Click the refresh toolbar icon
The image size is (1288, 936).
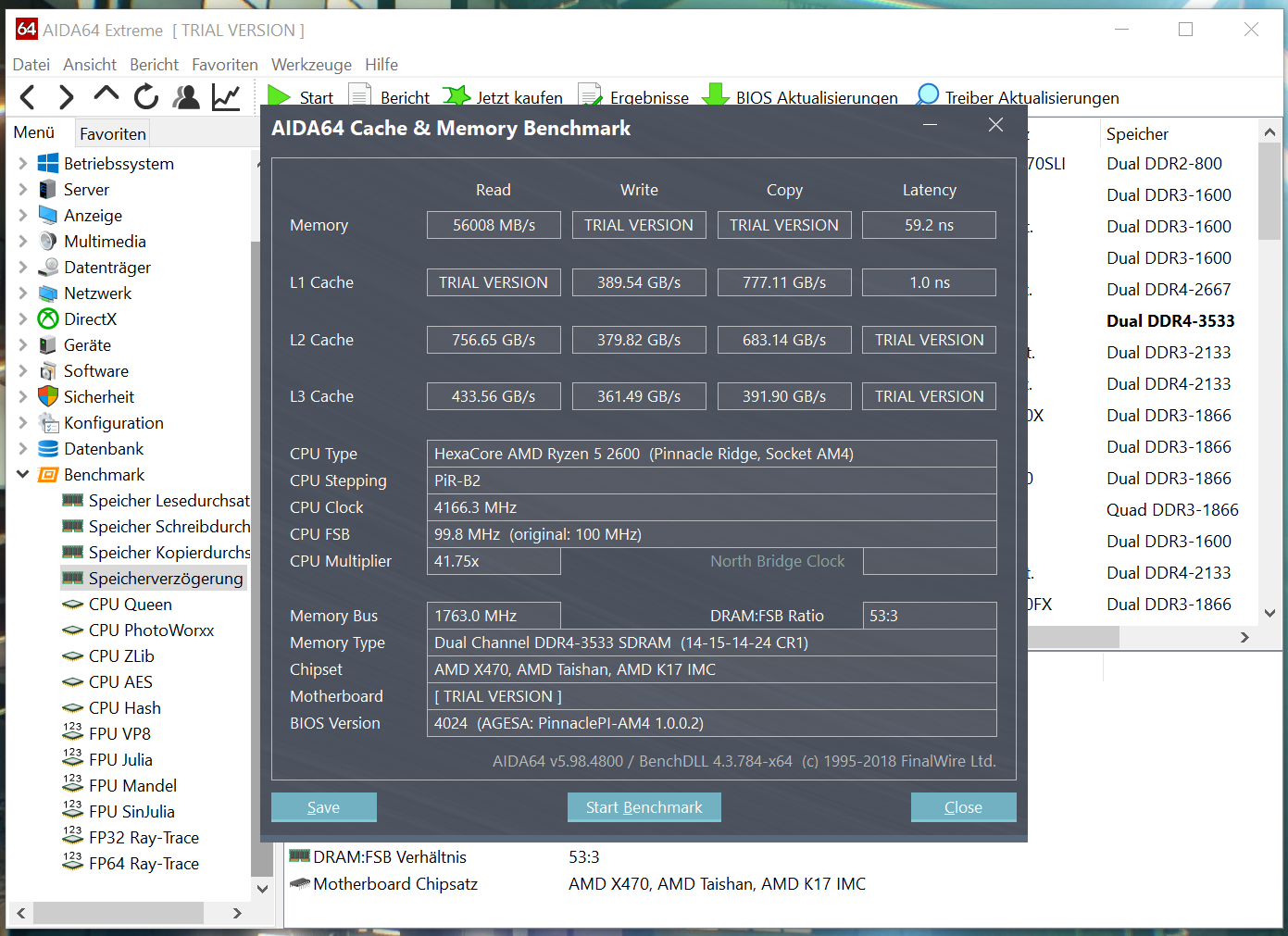click(146, 97)
